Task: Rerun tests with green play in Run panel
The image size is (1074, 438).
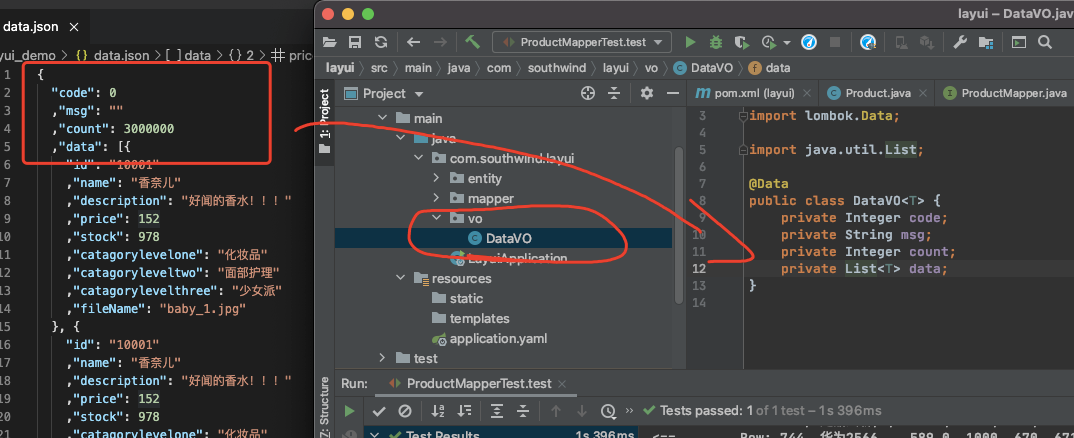Action: pyautogui.click(x=349, y=411)
